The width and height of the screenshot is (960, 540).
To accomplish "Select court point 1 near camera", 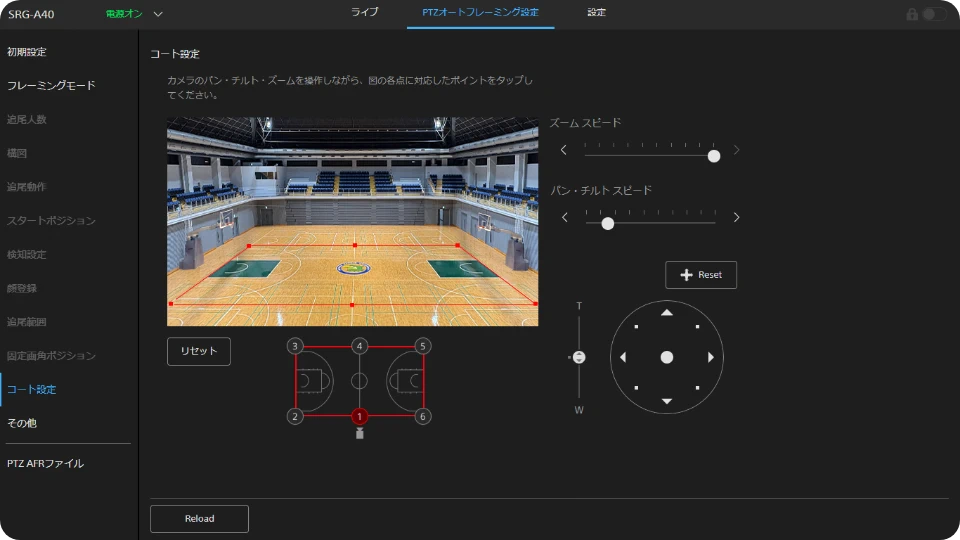I will [x=360, y=416].
